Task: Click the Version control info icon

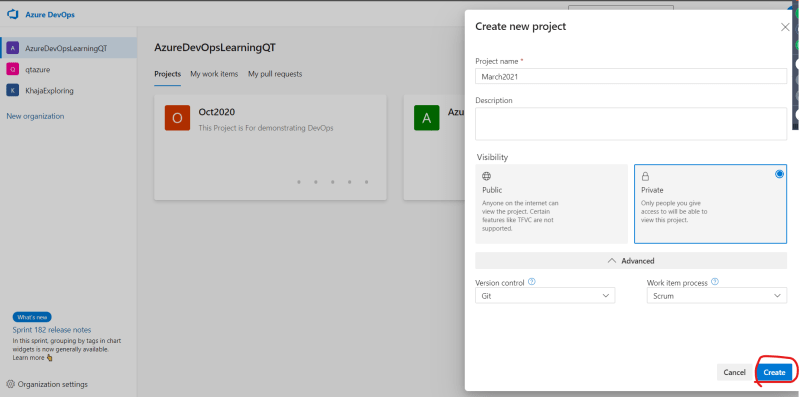Action: 532,281
